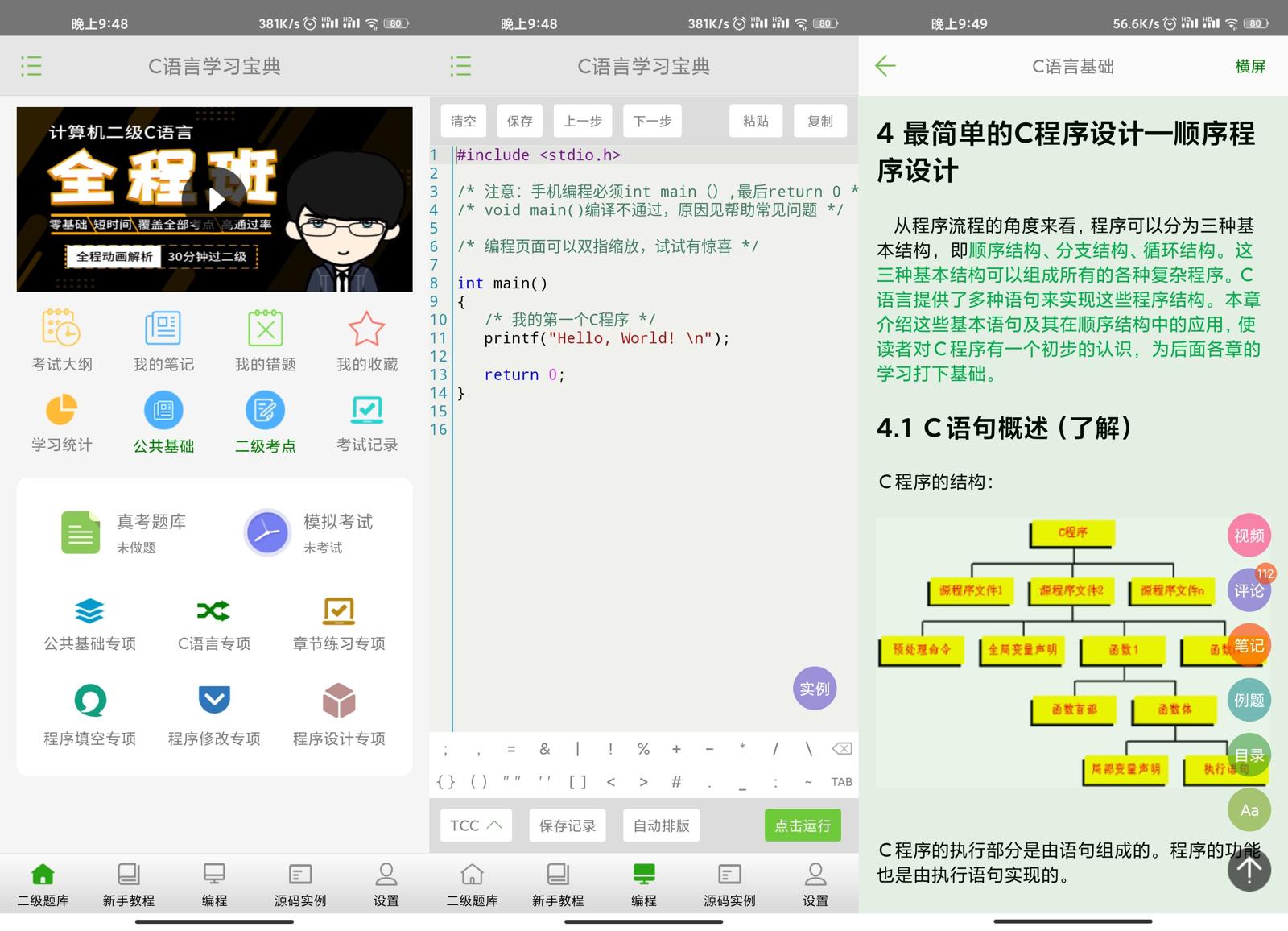Tap the backspace key icon in editor
Image resolution: width=1288 pixels, height=931 pixels.
tap(841, 749)
